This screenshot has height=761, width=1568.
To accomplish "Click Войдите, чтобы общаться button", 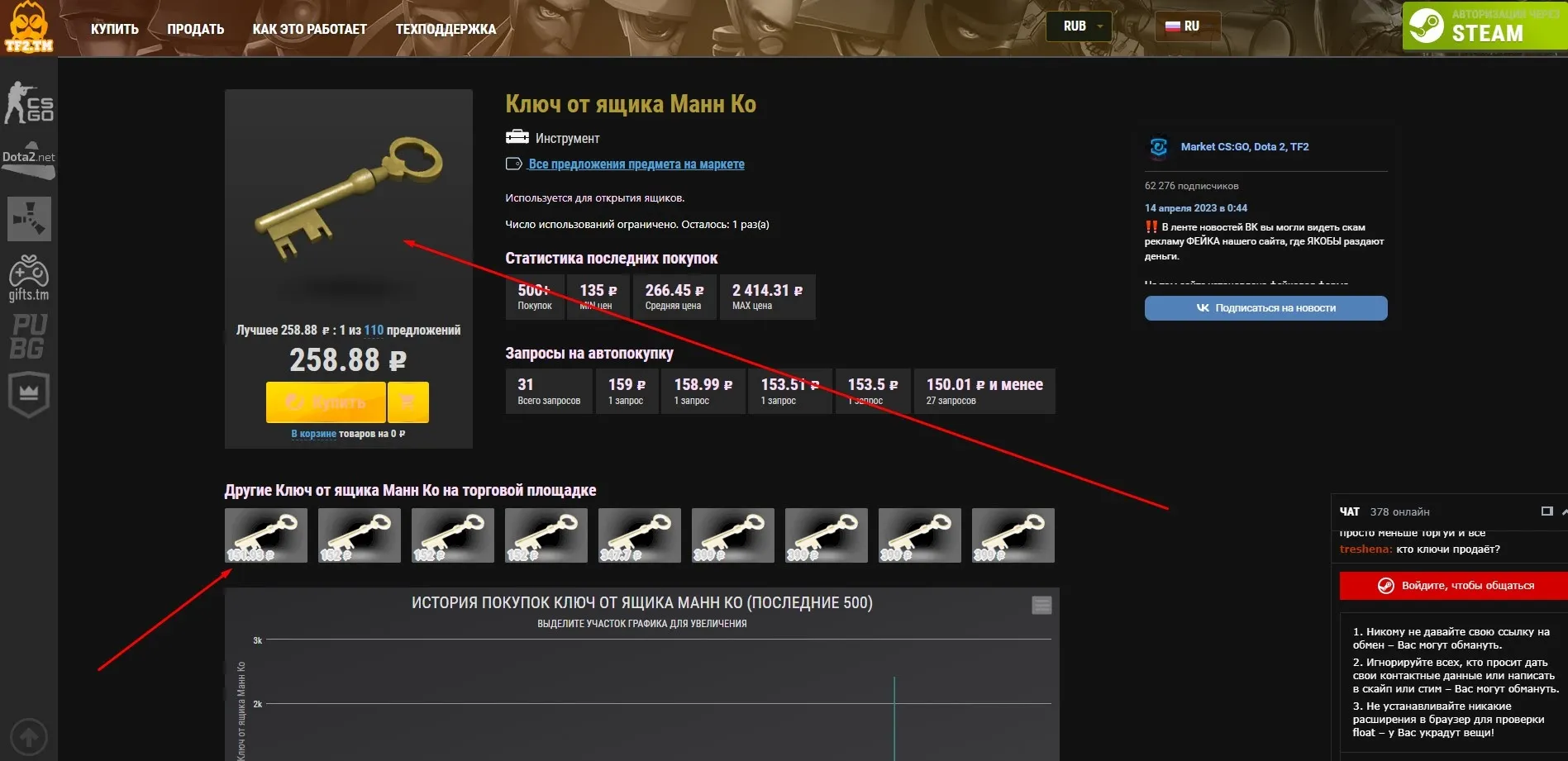I will (1453, 586).
